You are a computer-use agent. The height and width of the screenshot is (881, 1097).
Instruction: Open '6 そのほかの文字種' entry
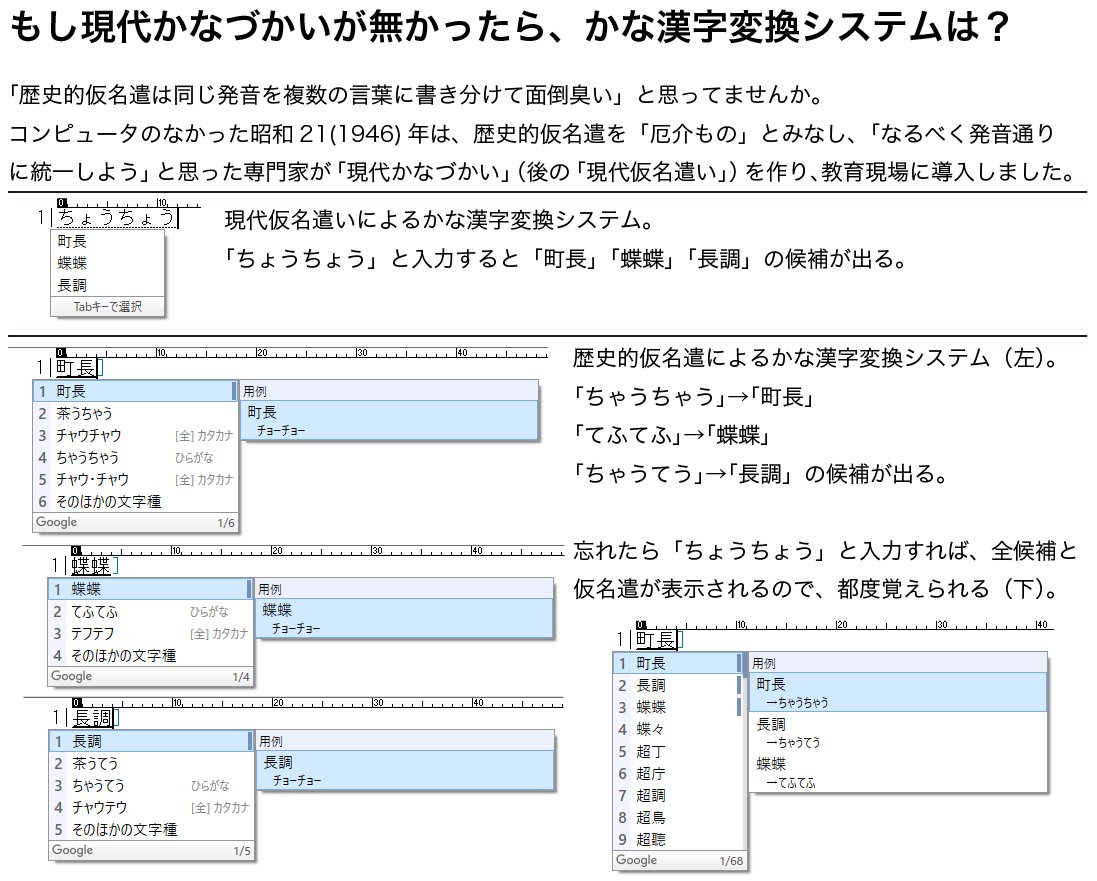click(x=135, y=502)
